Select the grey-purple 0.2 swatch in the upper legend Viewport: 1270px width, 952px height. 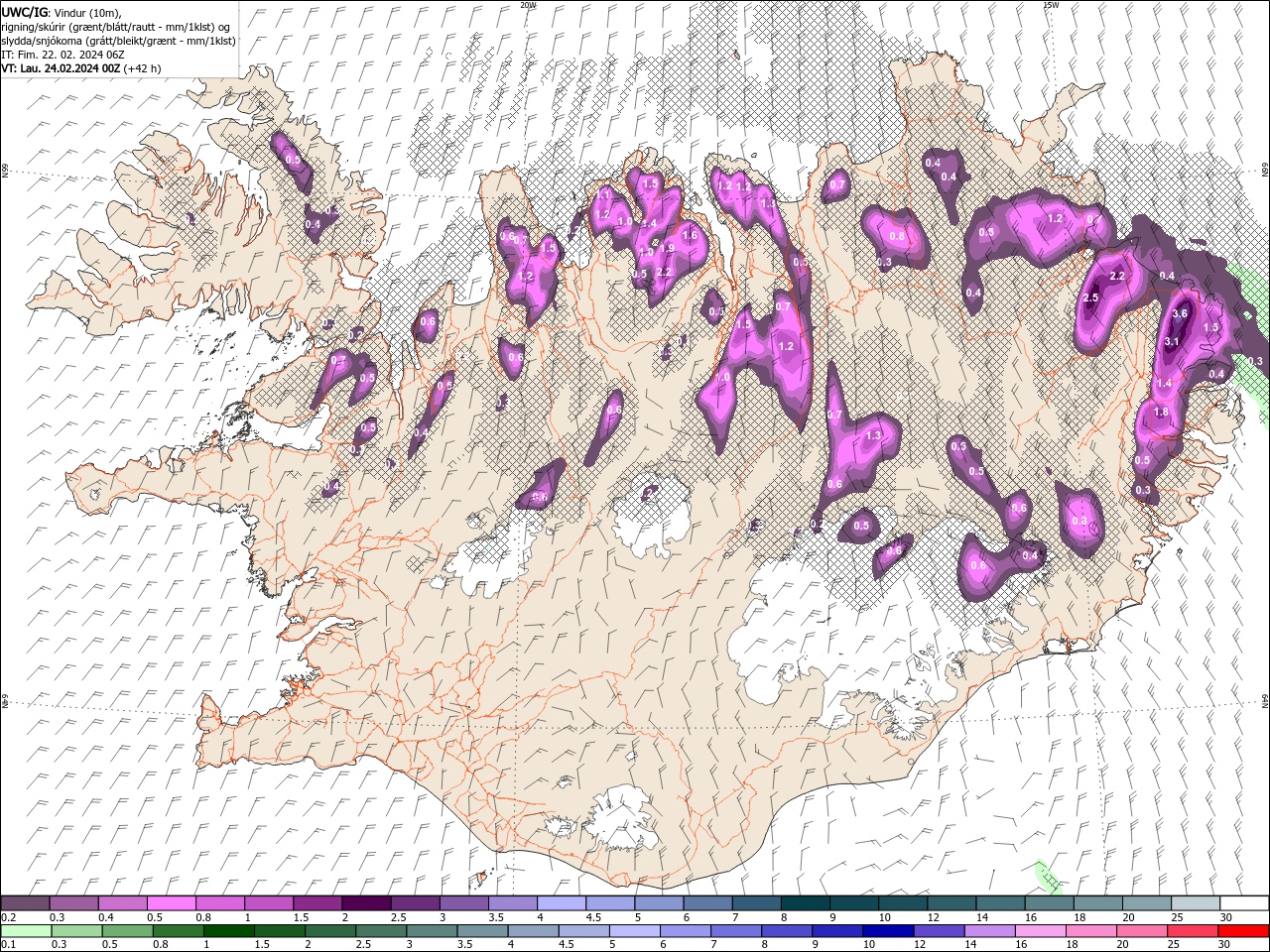point(25,903)
